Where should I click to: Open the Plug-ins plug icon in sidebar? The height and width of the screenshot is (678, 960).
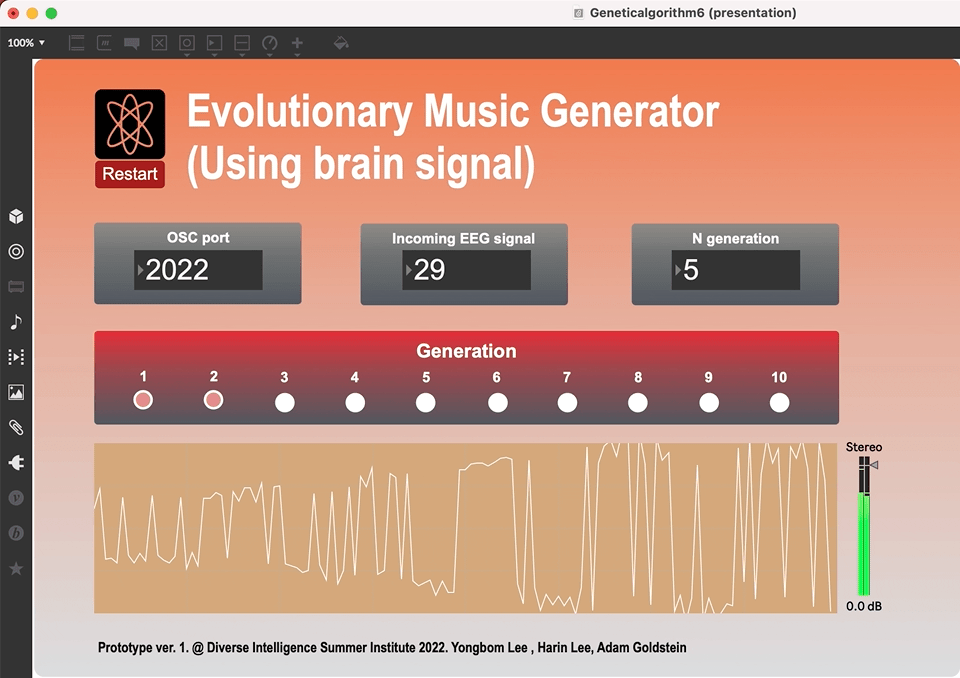pos(16,463)
